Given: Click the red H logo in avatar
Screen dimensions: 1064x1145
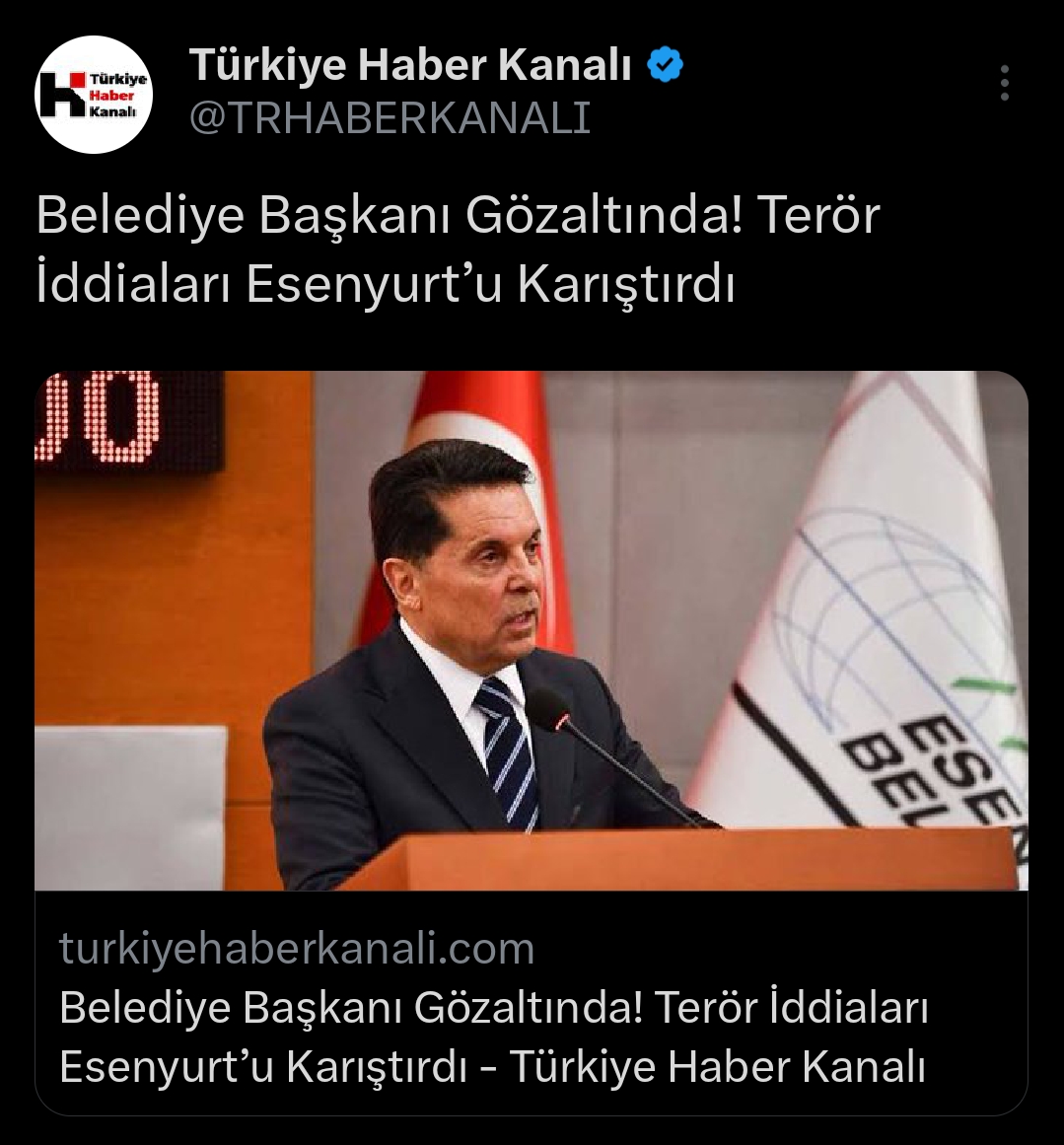Looking at the screenshot, I should click(63, 95).
